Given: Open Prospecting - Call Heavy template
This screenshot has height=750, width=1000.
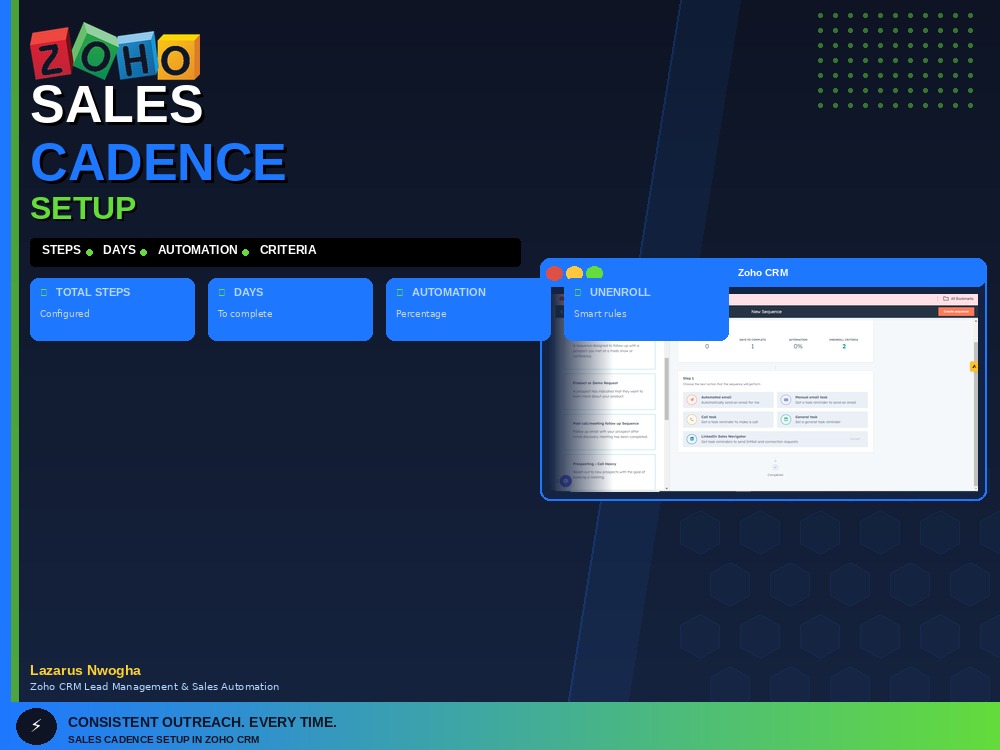Looking at the screenshot, I should [611, 472].
